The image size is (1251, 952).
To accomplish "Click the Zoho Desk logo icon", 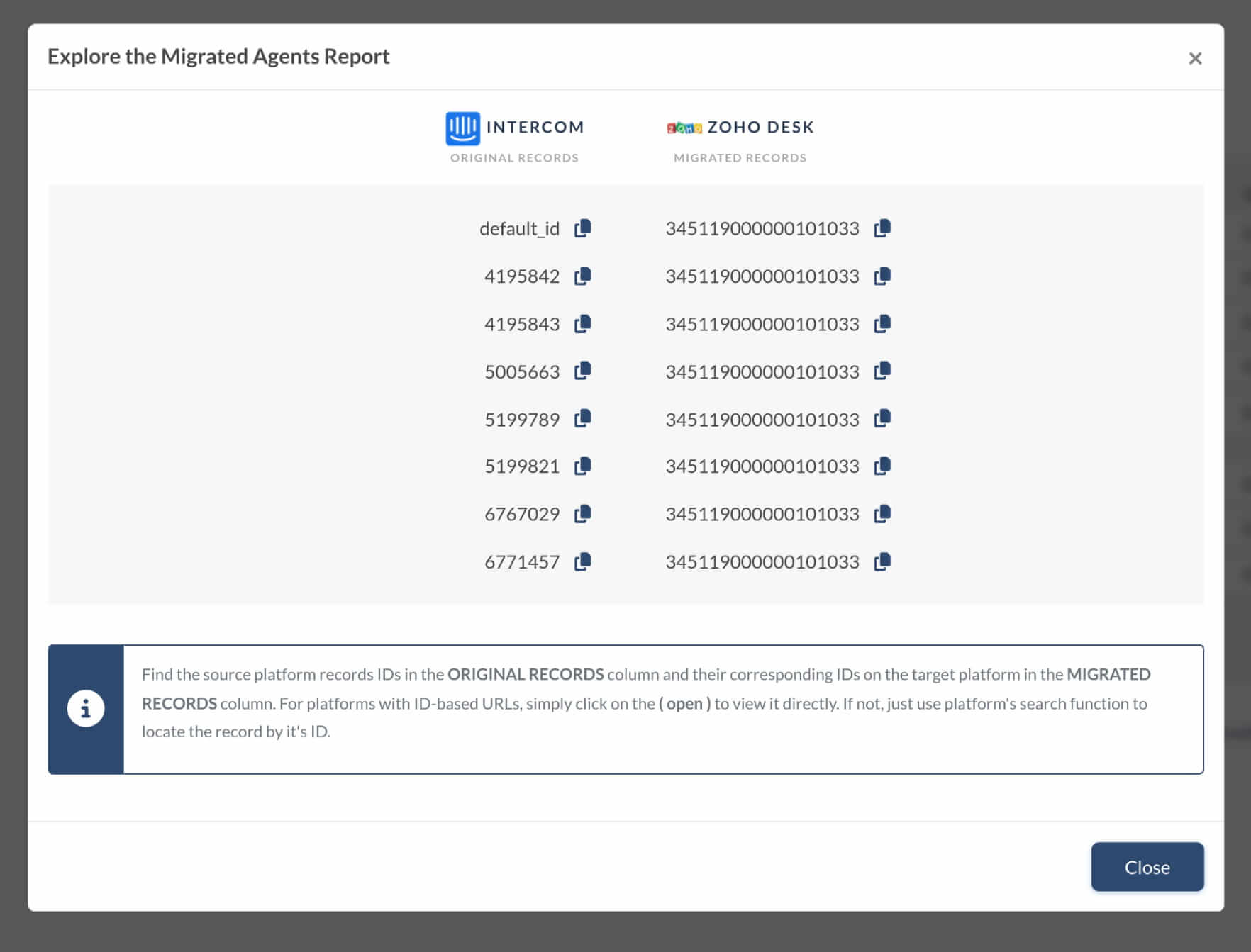I will (684, 128).
